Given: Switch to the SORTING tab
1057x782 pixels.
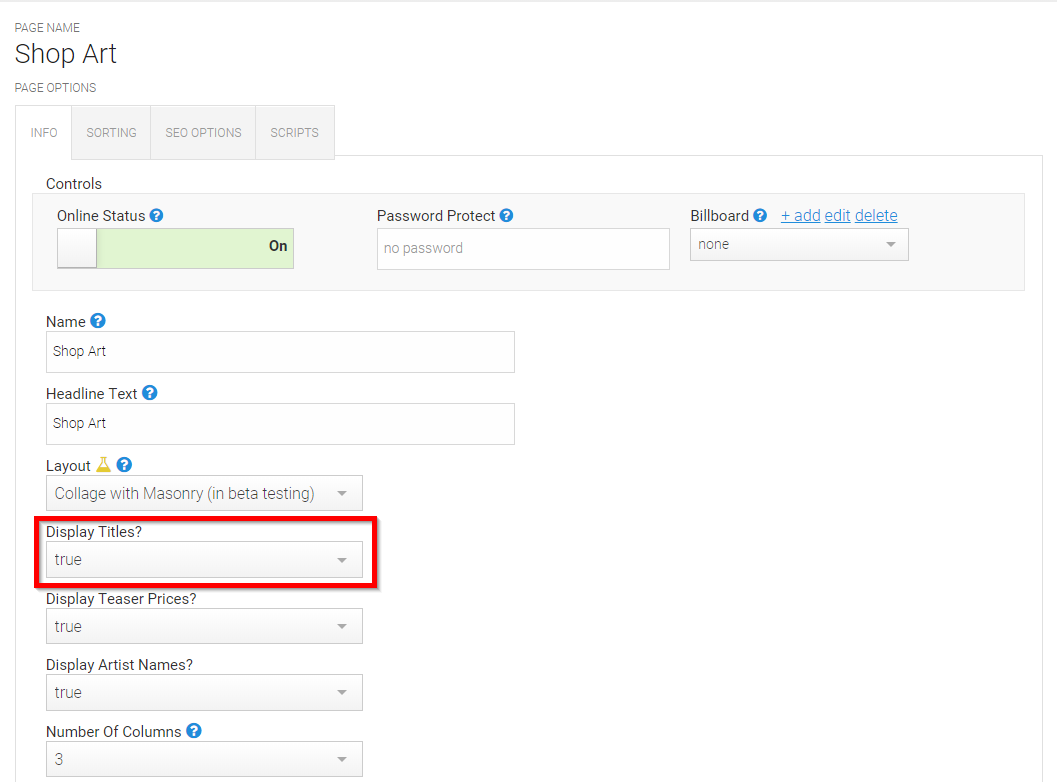Looking at the screenshot, I should point(111,133).
